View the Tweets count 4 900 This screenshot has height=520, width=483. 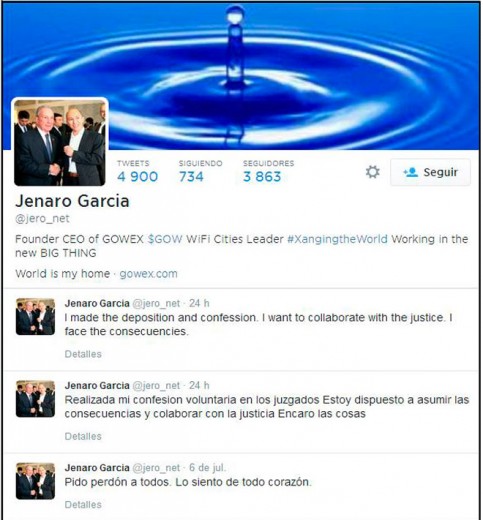click(137, 172)
